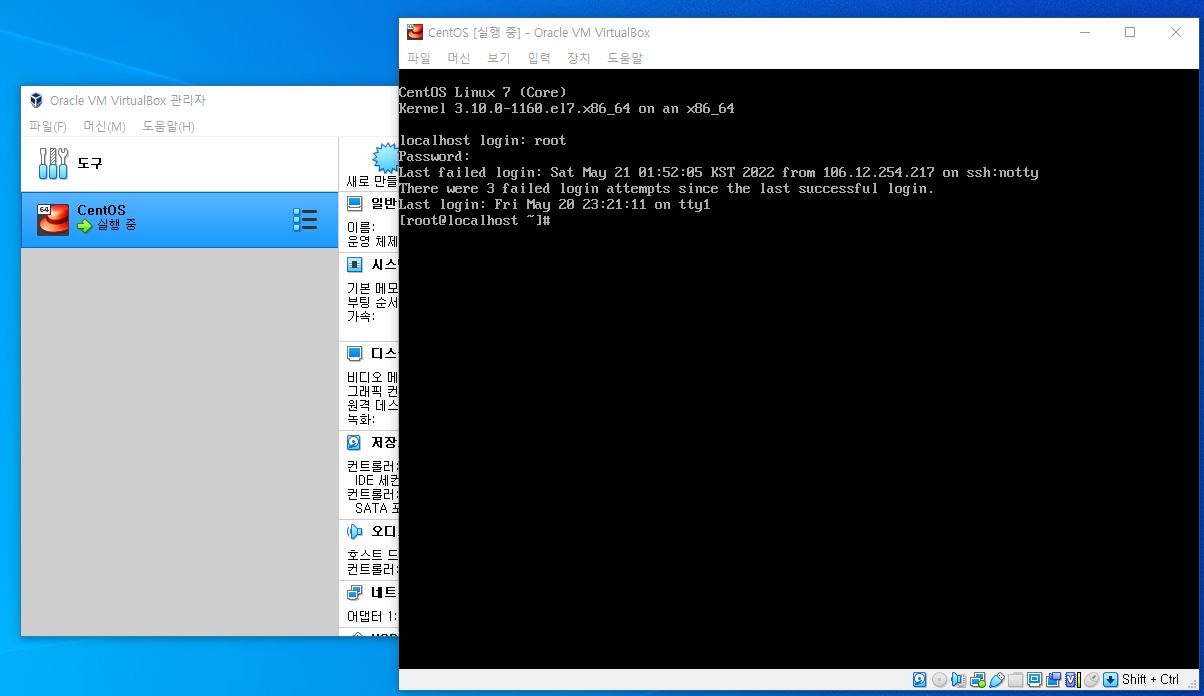
Task: Open the USB devices icon in VM status bar
Action: tap(997, 680)
